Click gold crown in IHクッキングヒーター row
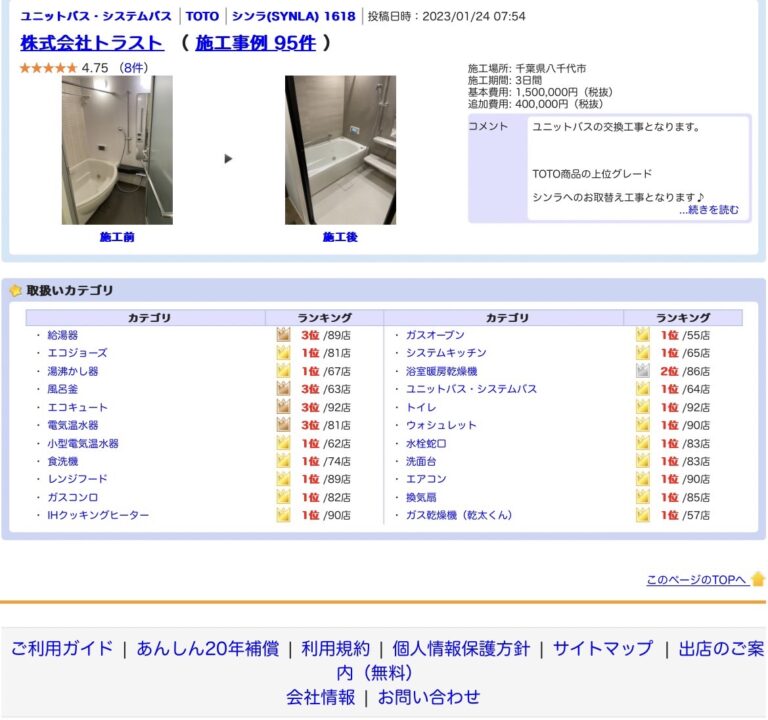Image resolution: width=768 pixels, height=720 pixels. click(284, 514)
